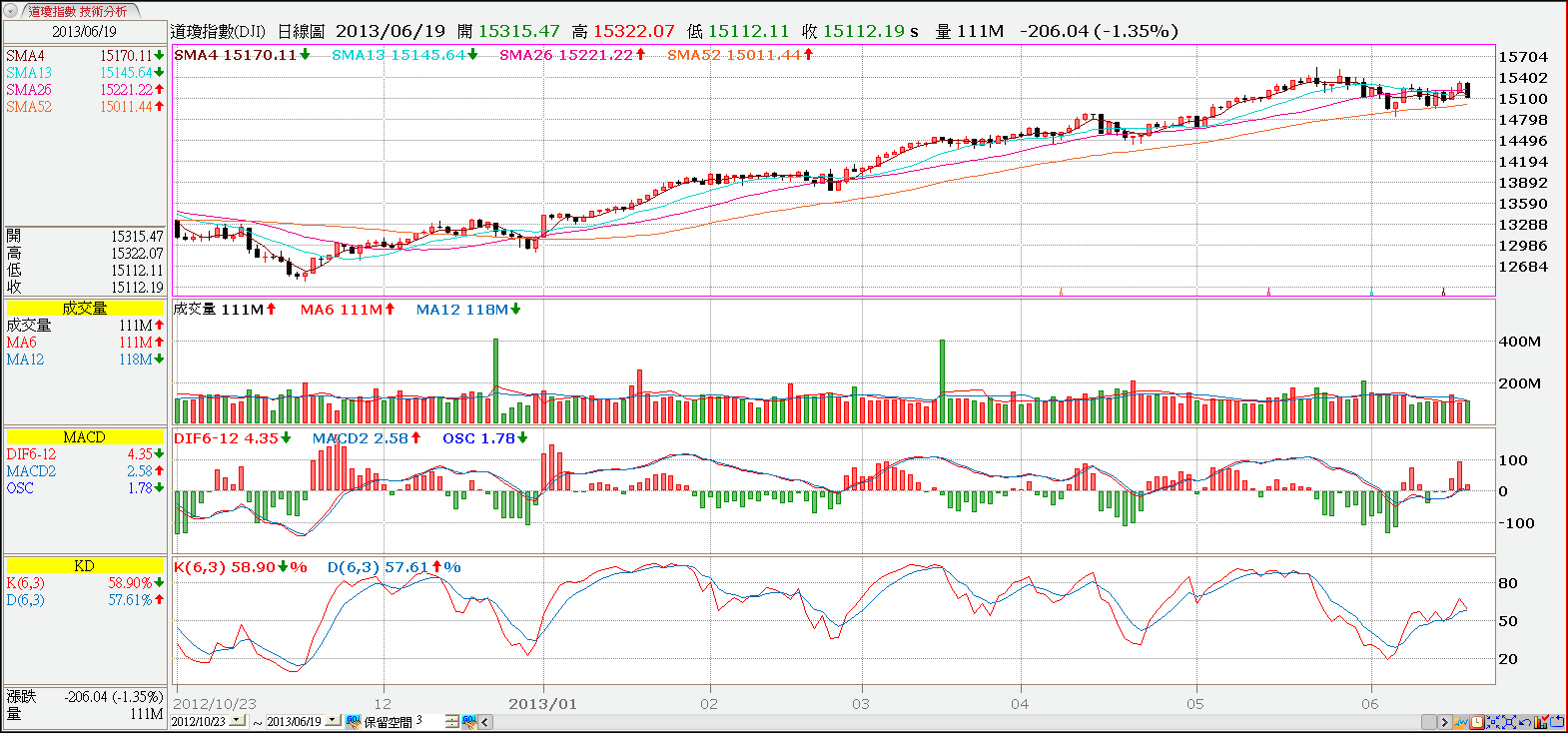Click the 保留空間 value field
1568x733 pixels.
pyautogui.click(x=429, y=721)
